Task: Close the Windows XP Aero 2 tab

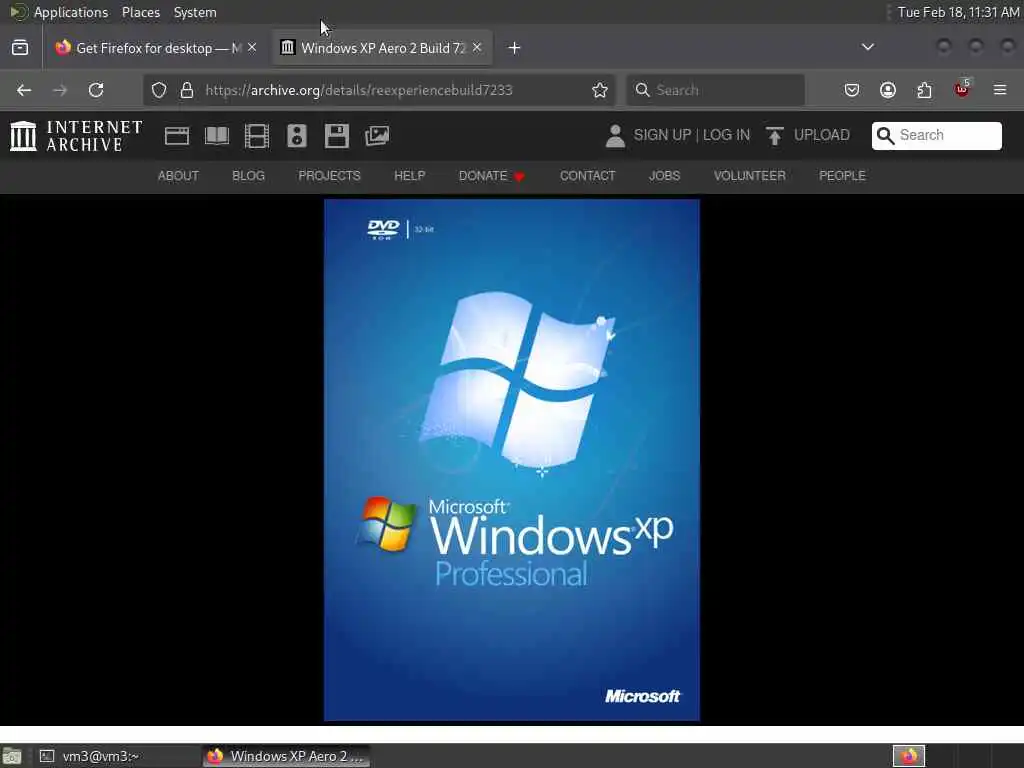Action: click(x=477, y=47)
